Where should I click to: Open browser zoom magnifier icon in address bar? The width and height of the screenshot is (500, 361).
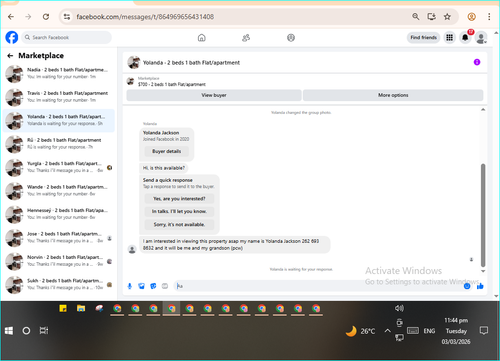point(416,17)
